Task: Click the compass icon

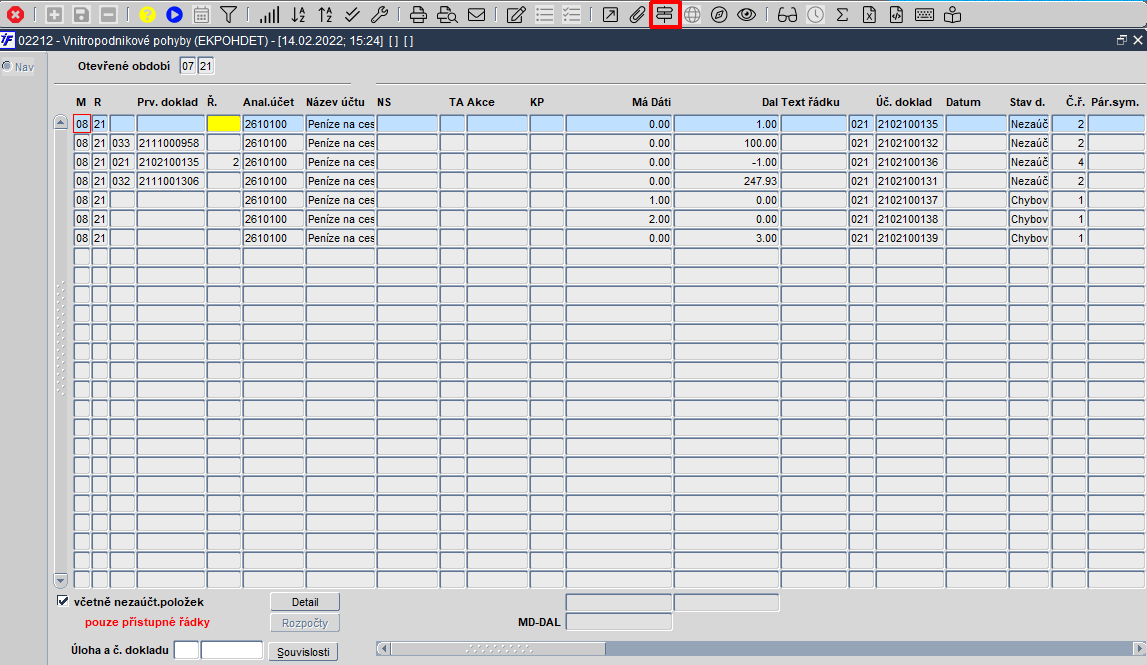Action: (x=719, y=15)
